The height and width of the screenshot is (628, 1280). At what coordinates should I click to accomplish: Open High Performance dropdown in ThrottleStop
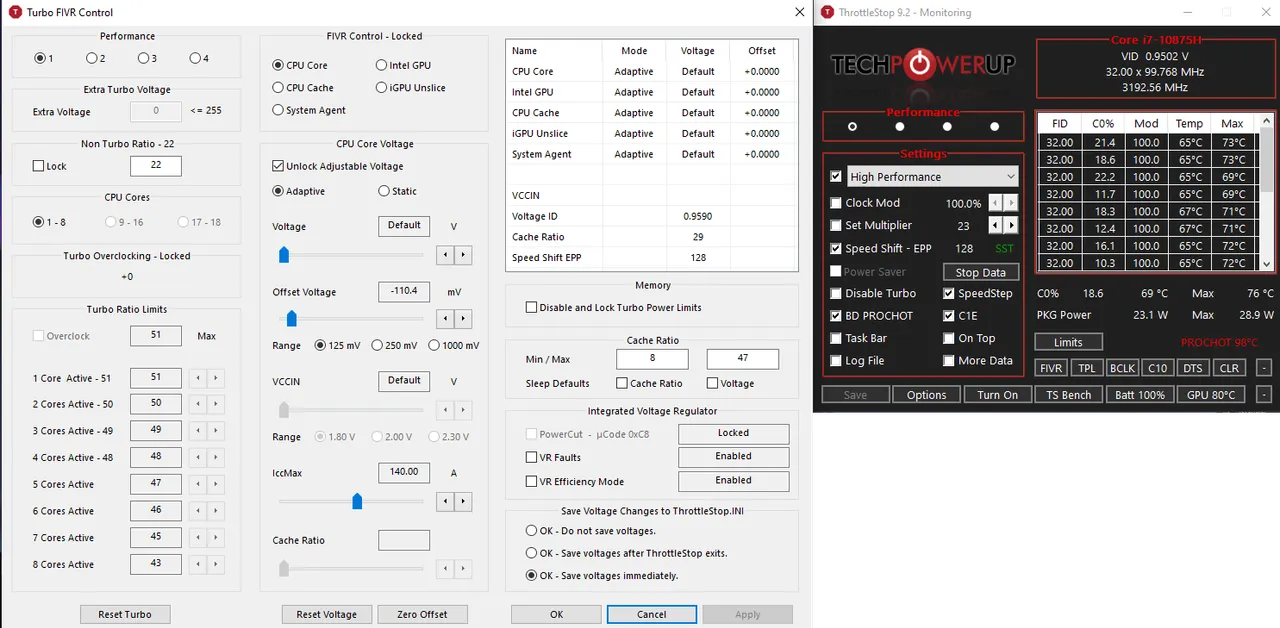[932, 177]
